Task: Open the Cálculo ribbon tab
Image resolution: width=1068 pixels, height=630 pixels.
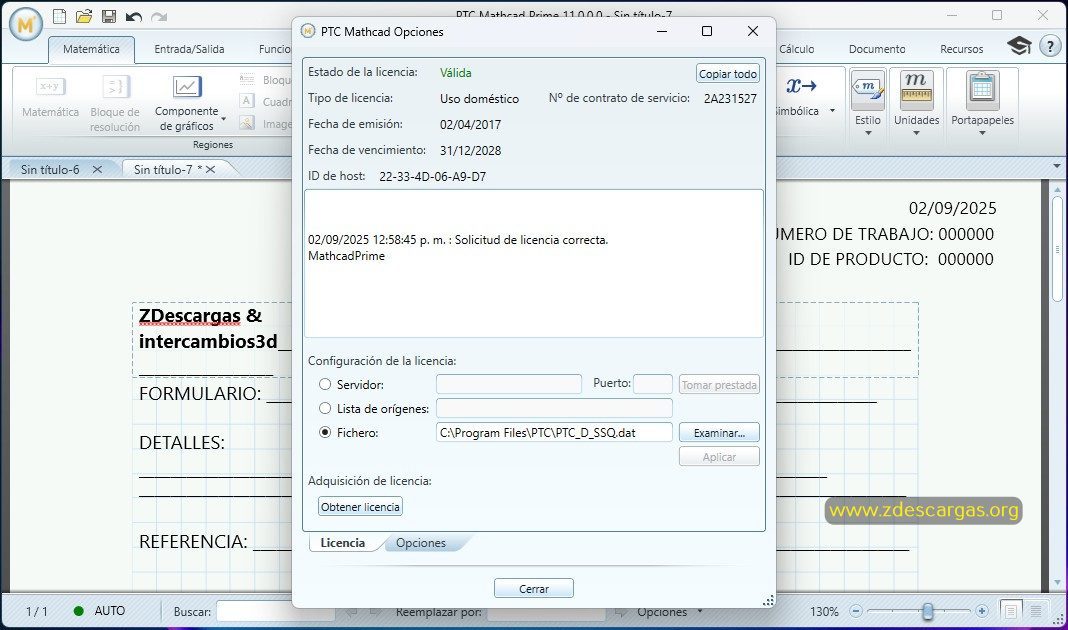Action: 796,49
